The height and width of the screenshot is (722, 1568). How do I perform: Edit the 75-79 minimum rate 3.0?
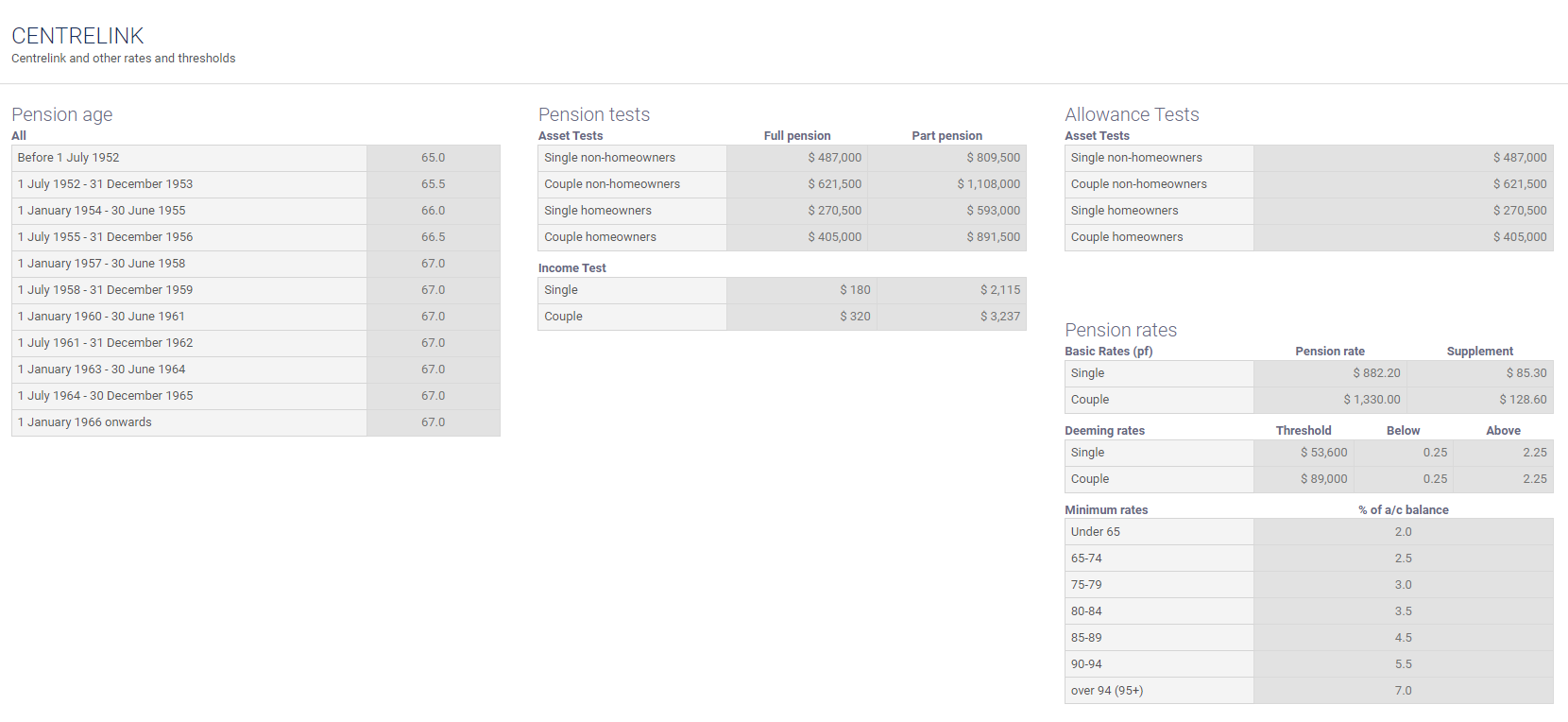pos(1404,585)
